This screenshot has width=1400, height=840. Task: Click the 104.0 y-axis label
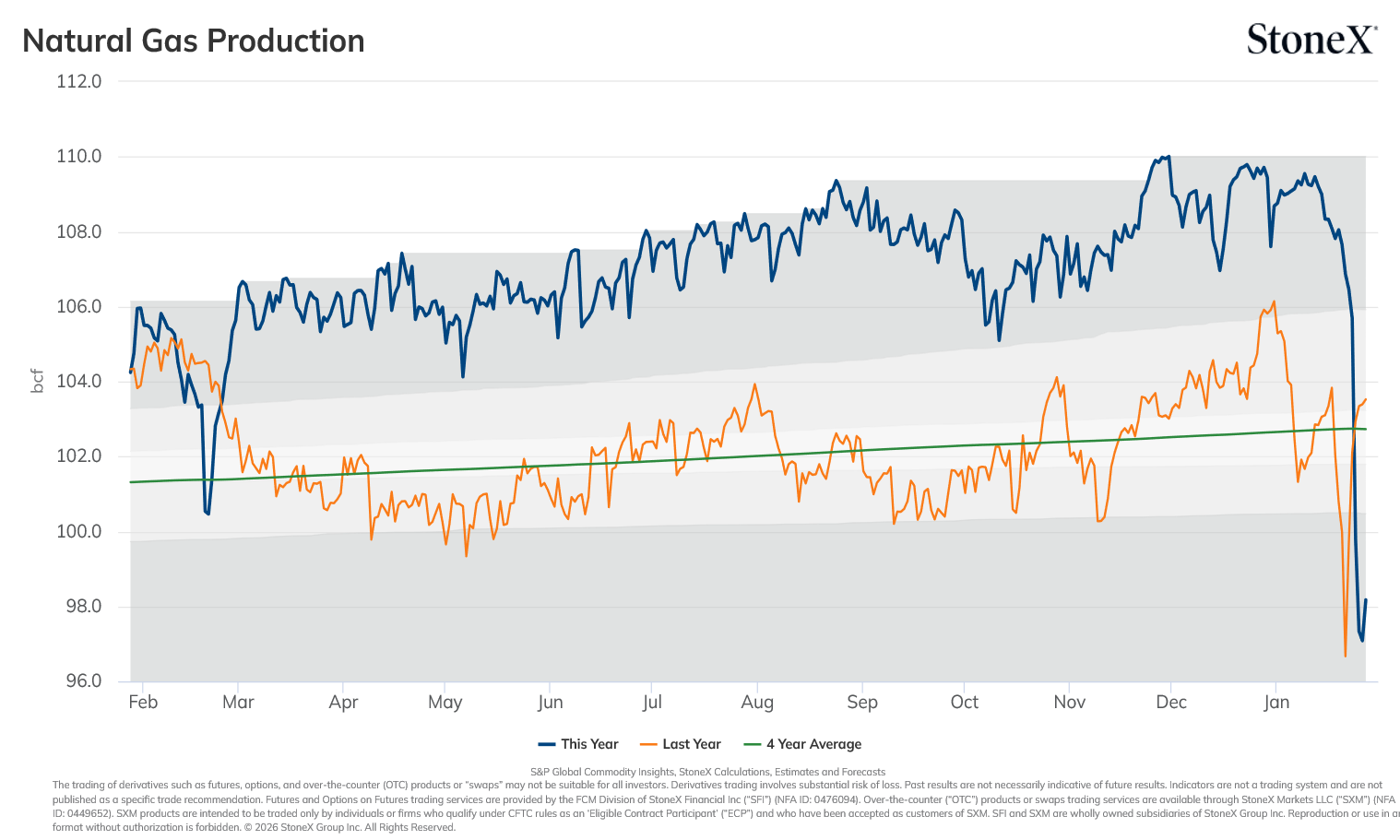coord(79,381)
